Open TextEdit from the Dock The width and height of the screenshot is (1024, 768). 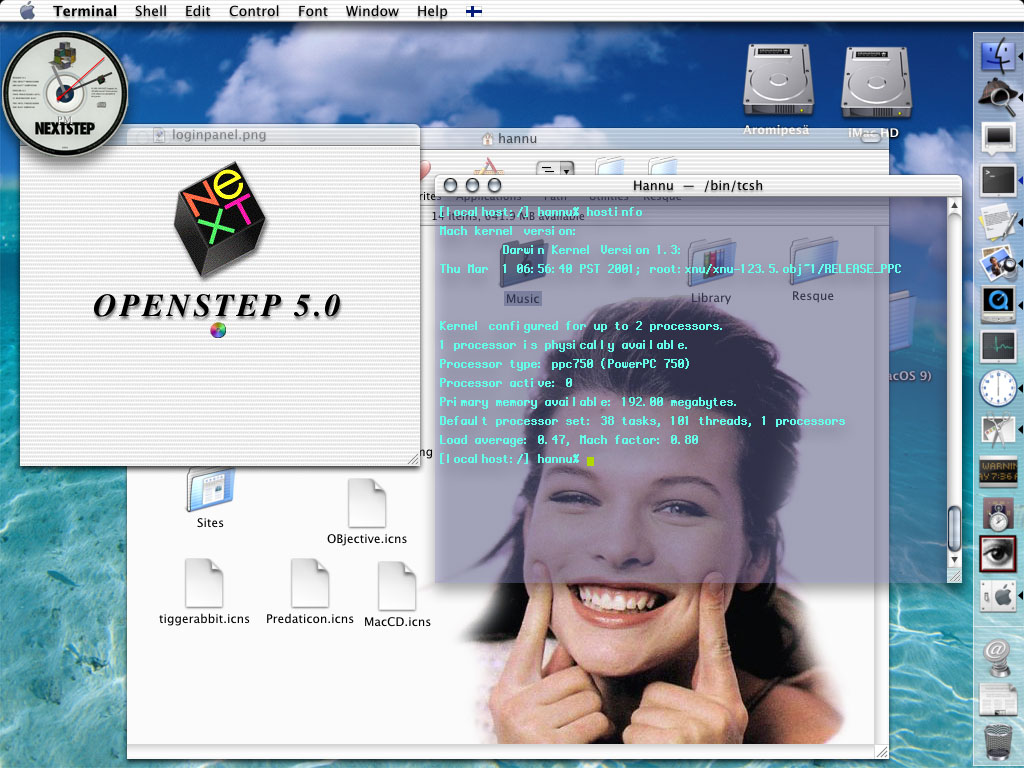click(998, 222)
